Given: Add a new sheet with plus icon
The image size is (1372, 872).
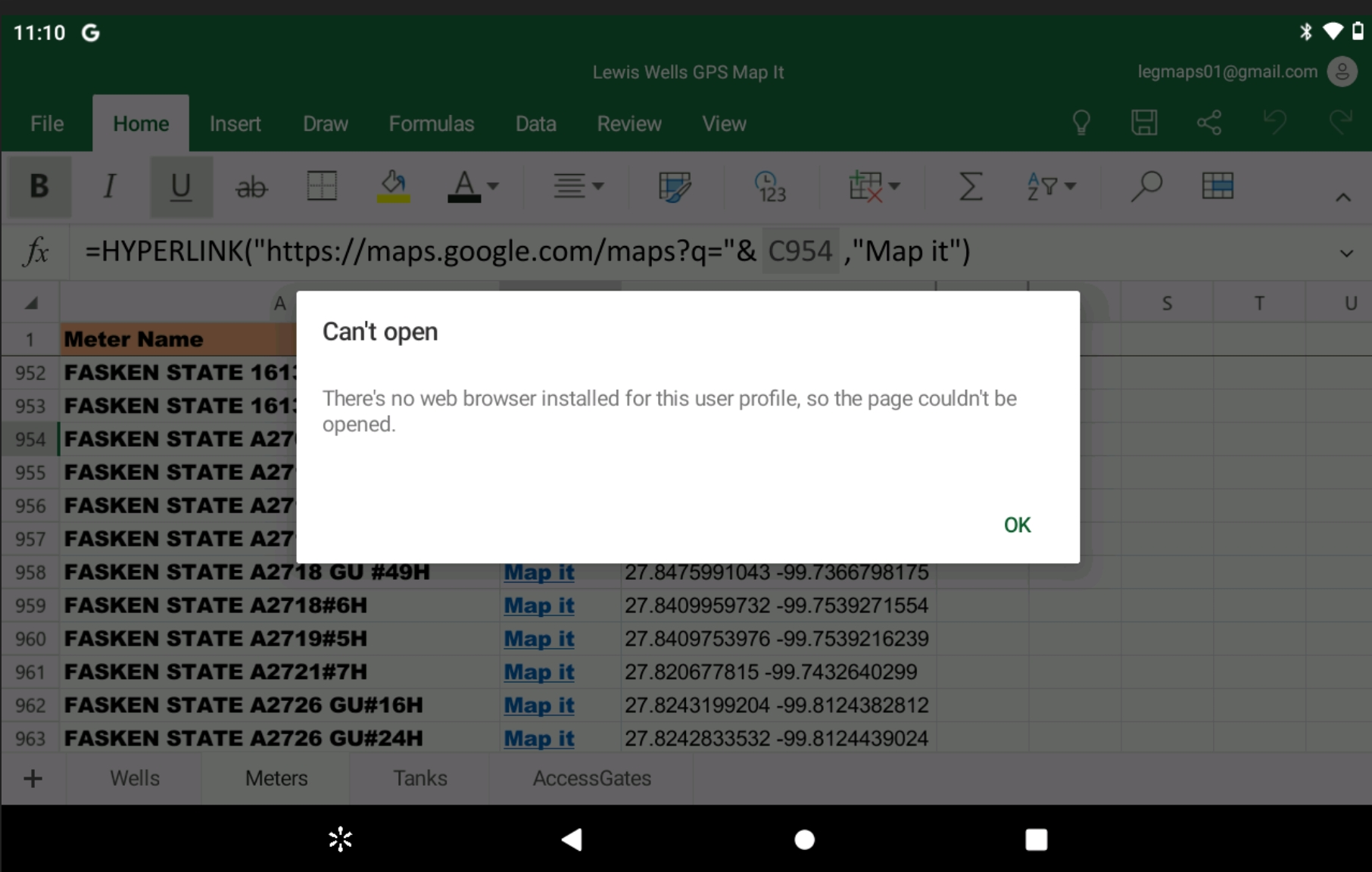Looking at the screenshot, I should point(33,778).
